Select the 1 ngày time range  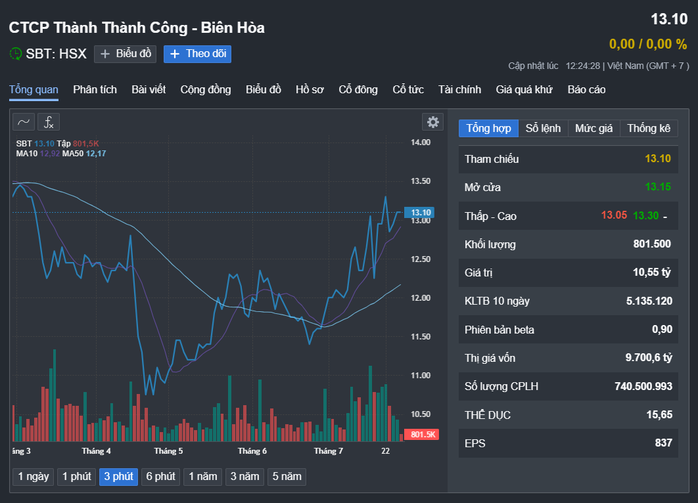pyautogui.click(x=33, y=477)
